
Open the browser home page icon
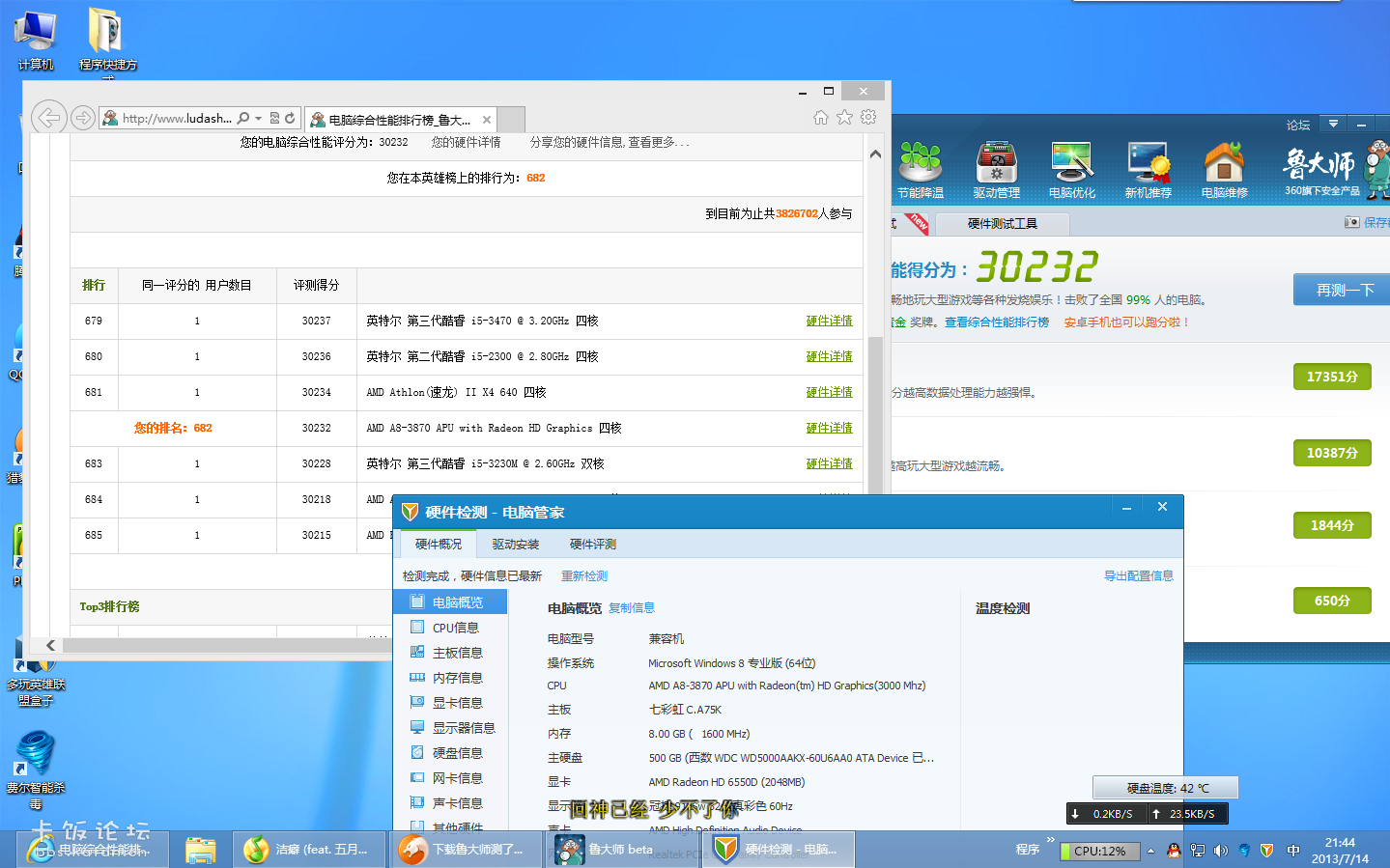820,117
